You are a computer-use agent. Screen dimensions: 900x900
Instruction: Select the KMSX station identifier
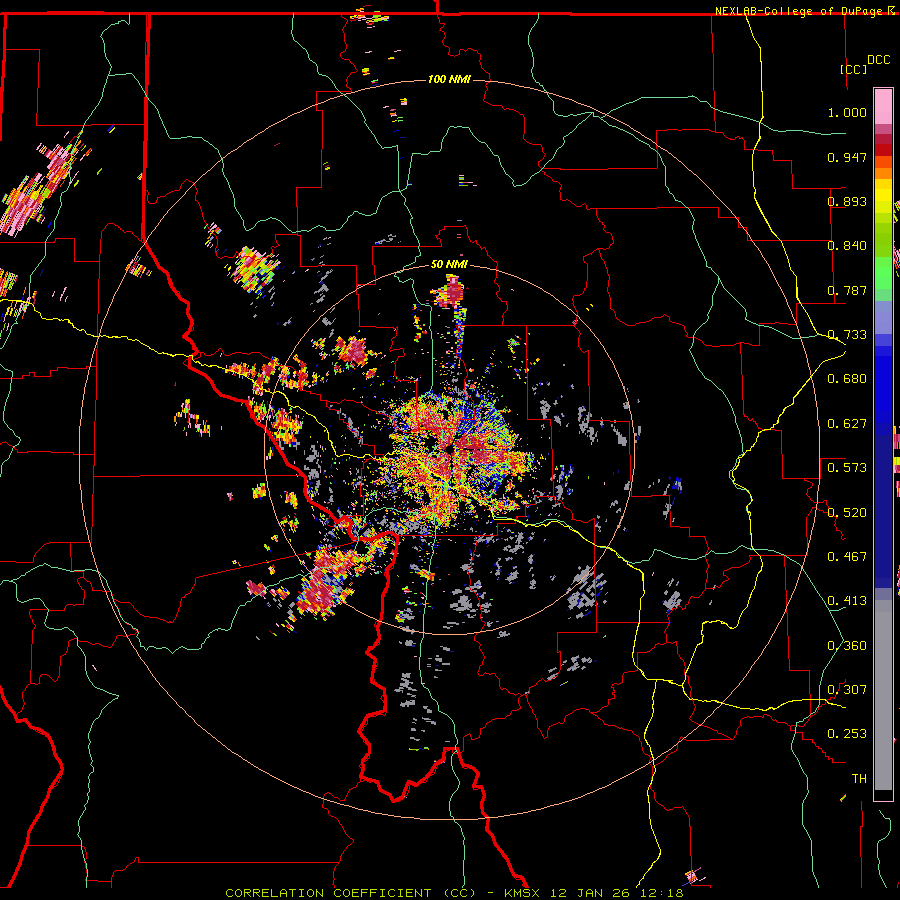[x=523, y=893]
